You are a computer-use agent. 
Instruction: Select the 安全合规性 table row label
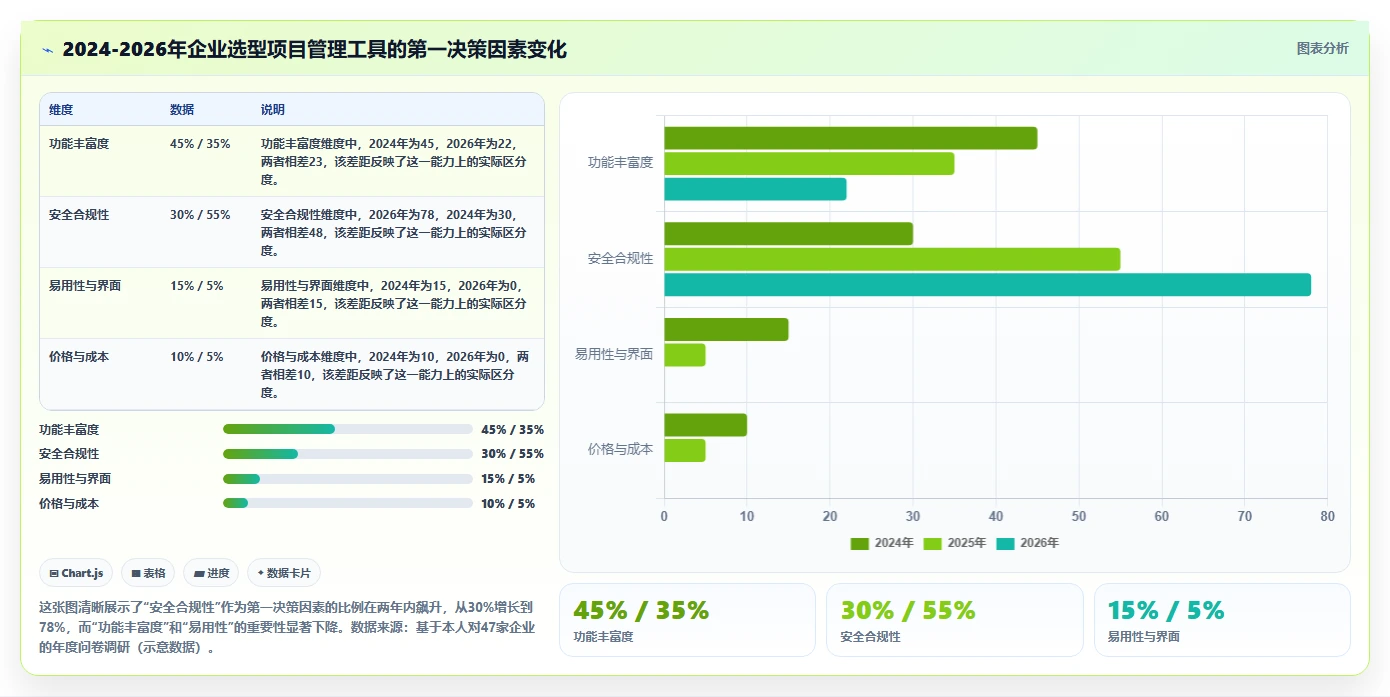pyautogui.click(x=79, y=215)
